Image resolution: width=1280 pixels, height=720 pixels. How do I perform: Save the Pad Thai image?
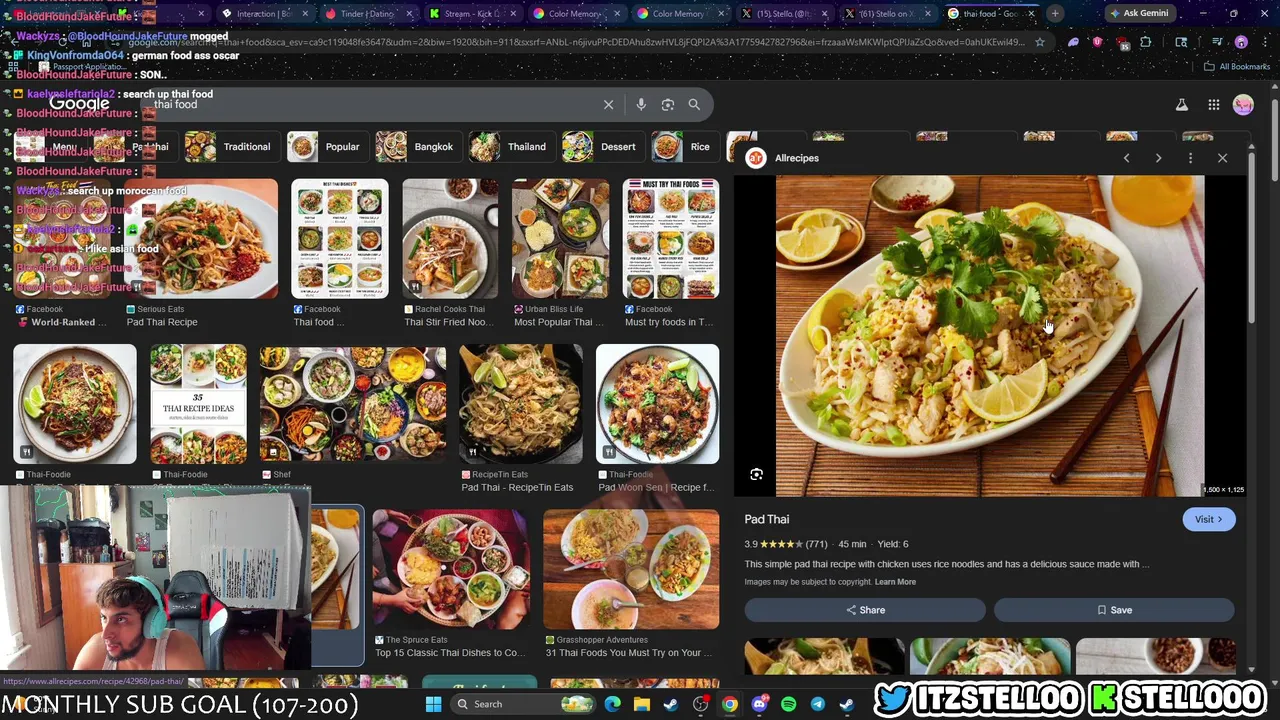tap(1114, 610)
